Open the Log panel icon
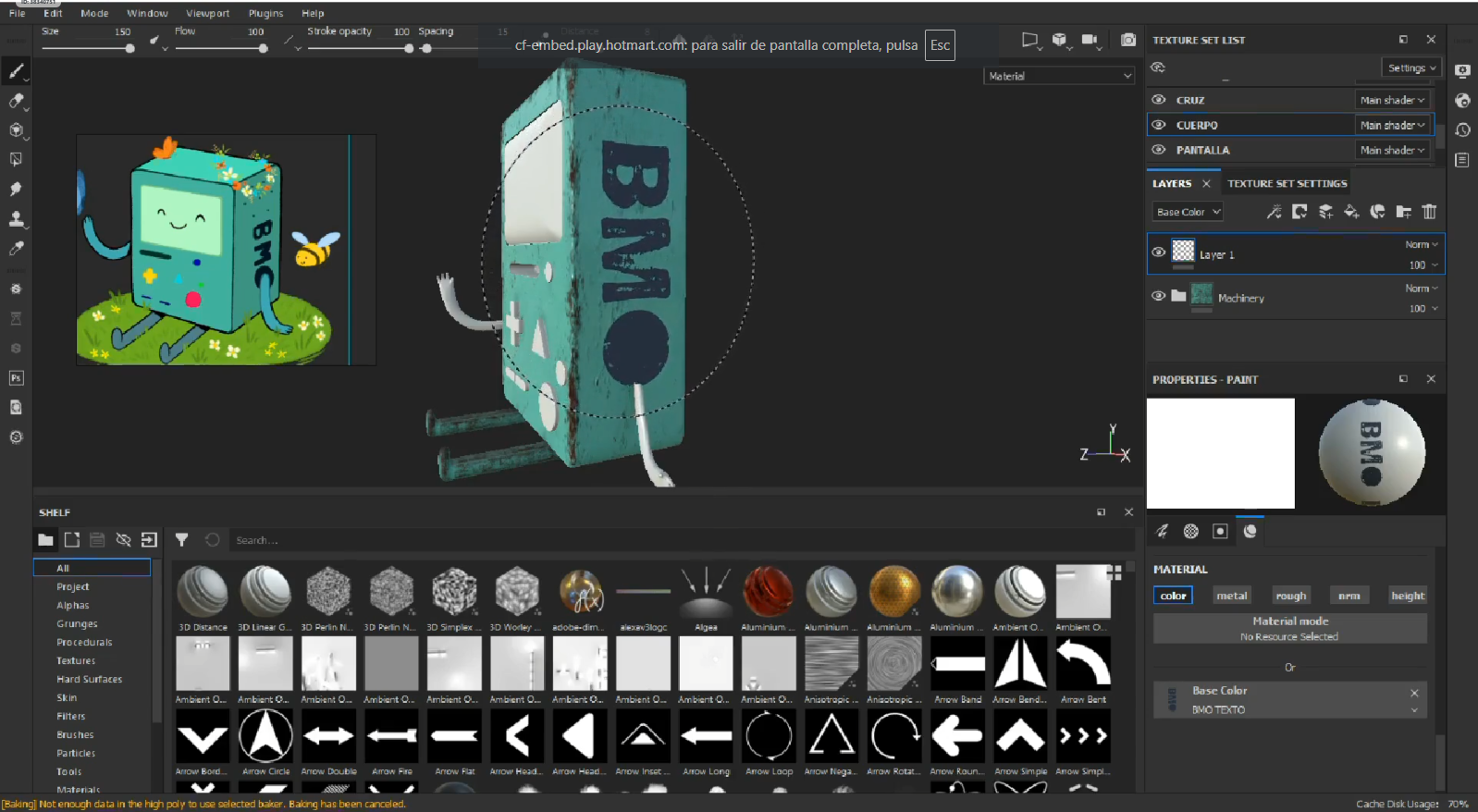The height and width of the screenshot is (812, 1478). point(1462,160)
